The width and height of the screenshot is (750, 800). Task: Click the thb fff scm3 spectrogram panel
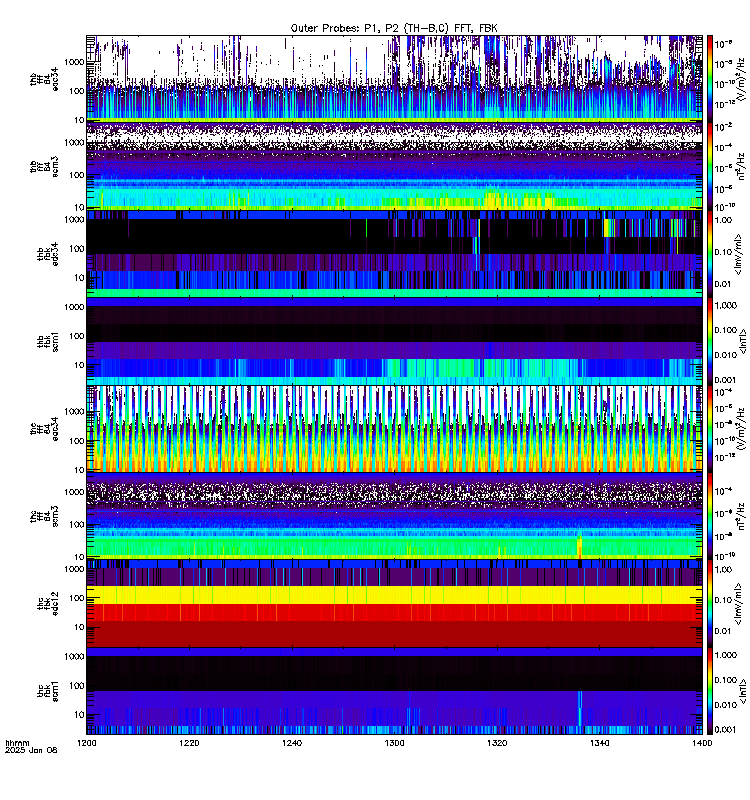[x=394, y=166]
